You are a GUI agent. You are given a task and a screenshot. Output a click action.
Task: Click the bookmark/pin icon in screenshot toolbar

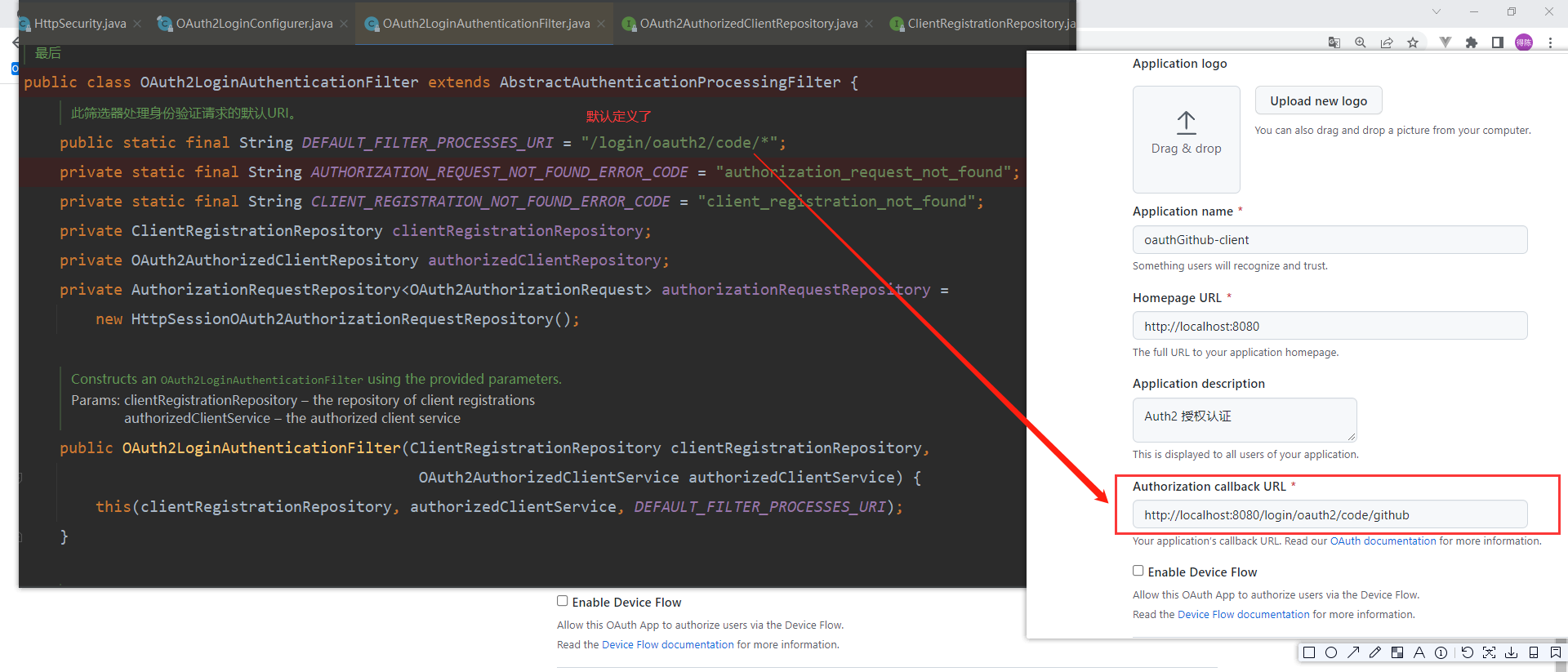[1555, 652]
